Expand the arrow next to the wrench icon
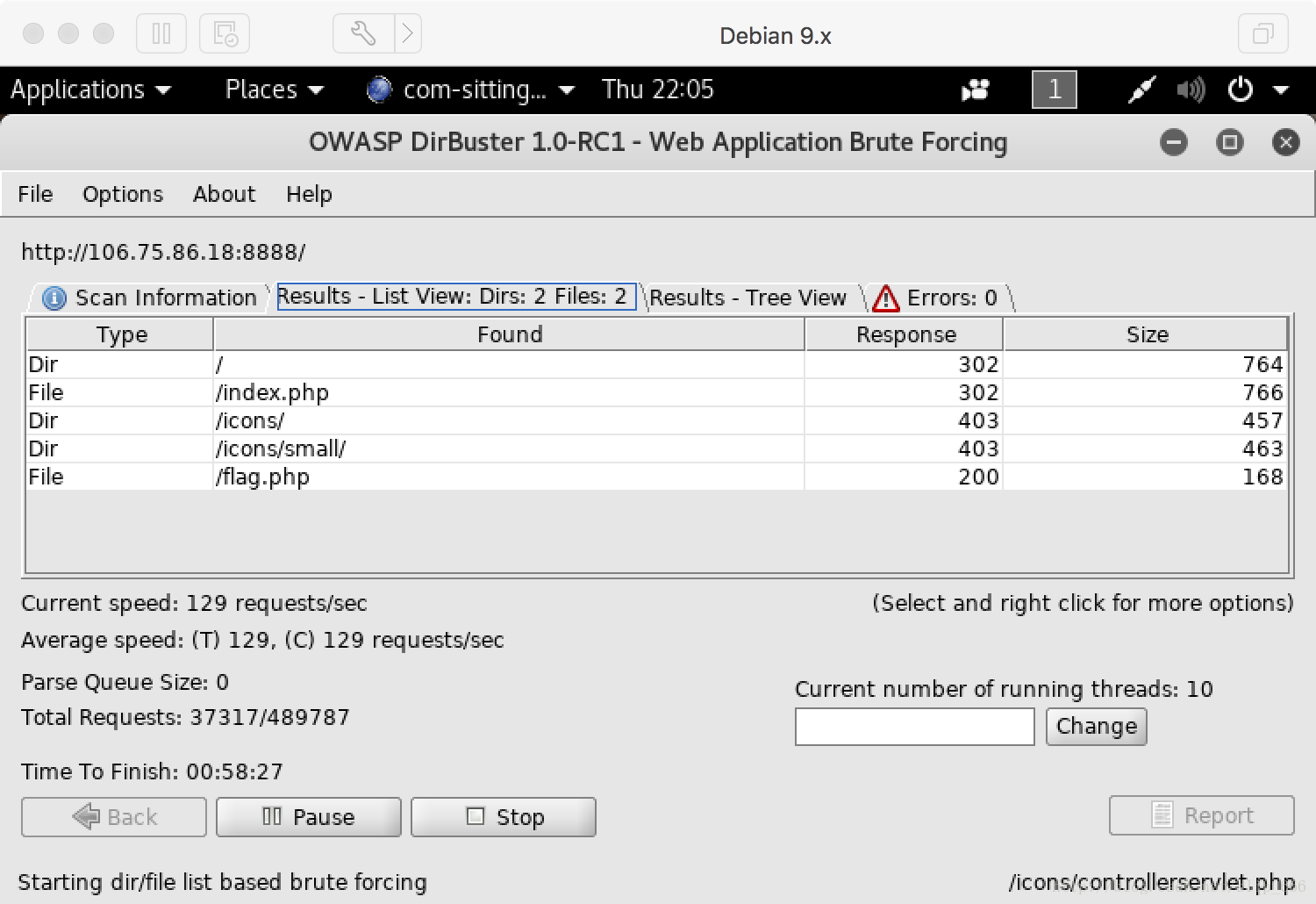The height and width of the screenshot is (904, 1316). point(408,34)
